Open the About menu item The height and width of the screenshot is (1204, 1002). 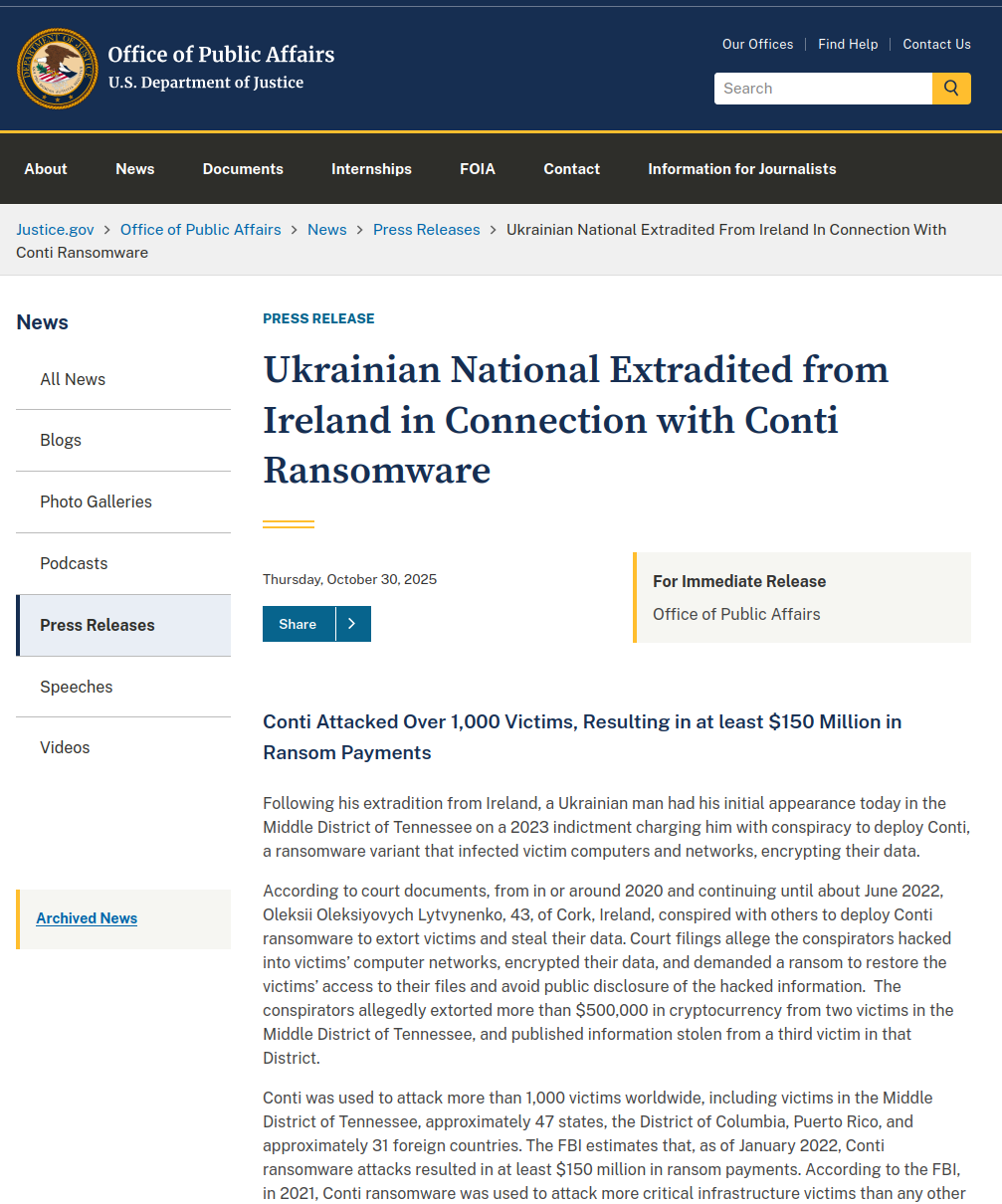[46, 169]
